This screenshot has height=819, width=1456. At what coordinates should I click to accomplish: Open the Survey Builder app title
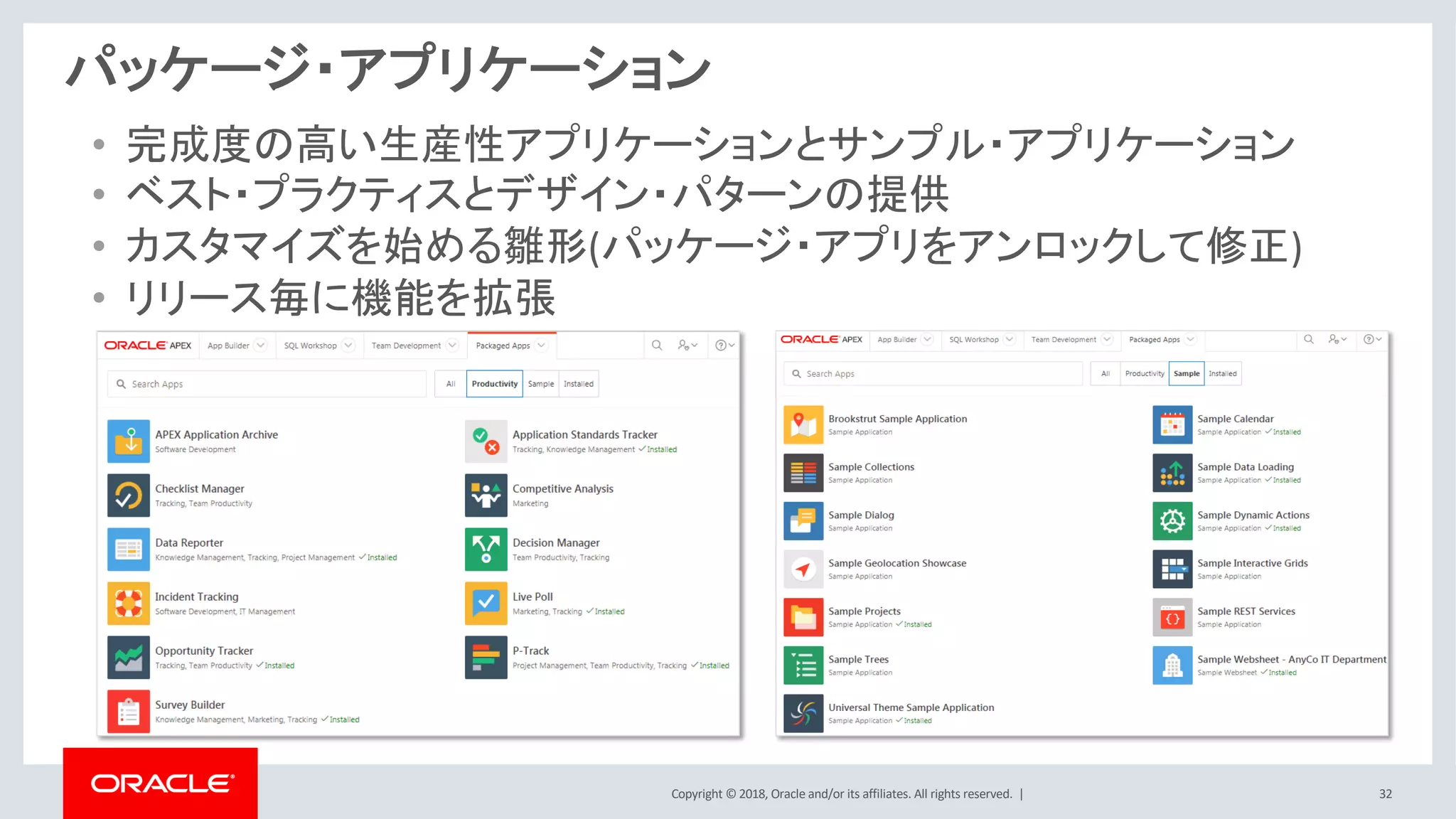190,705
